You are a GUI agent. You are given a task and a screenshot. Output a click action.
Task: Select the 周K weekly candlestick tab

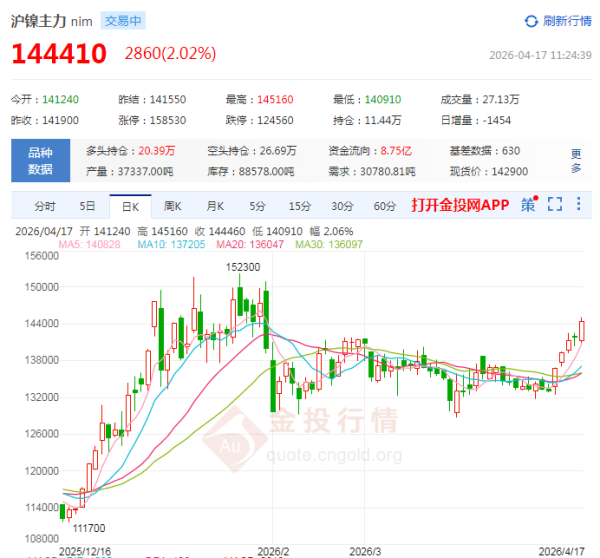[x=173, y=207]
